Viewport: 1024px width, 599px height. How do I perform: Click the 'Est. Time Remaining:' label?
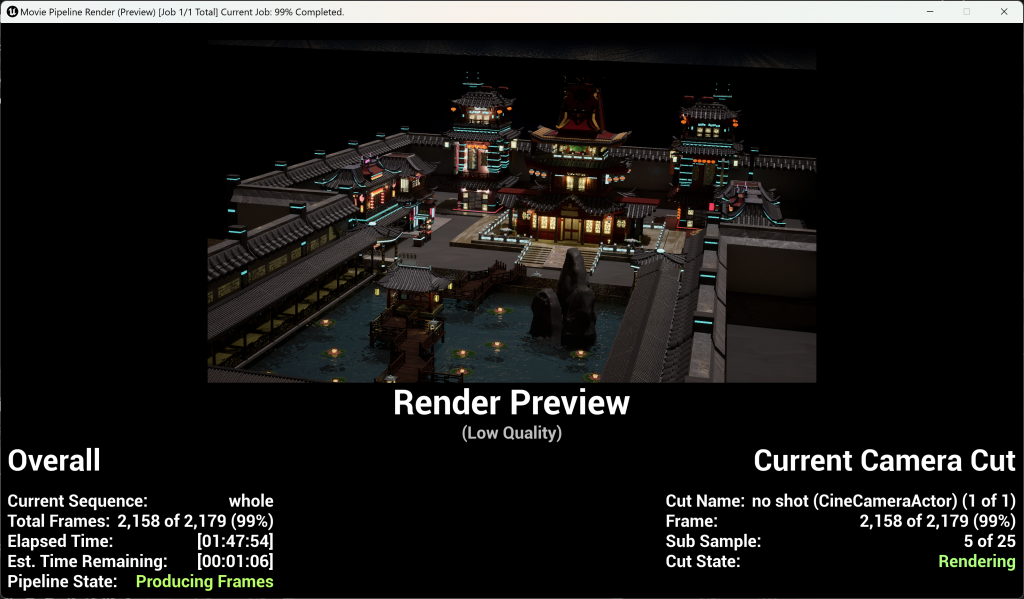point(88,562)
